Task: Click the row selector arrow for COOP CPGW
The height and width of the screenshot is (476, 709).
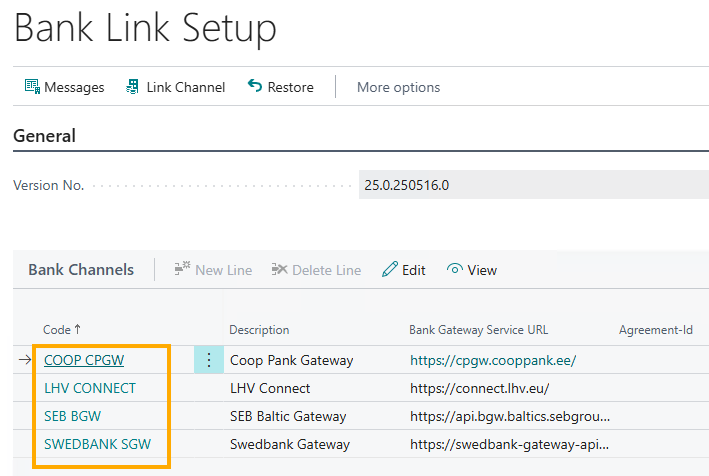Action: pos(25,360)
